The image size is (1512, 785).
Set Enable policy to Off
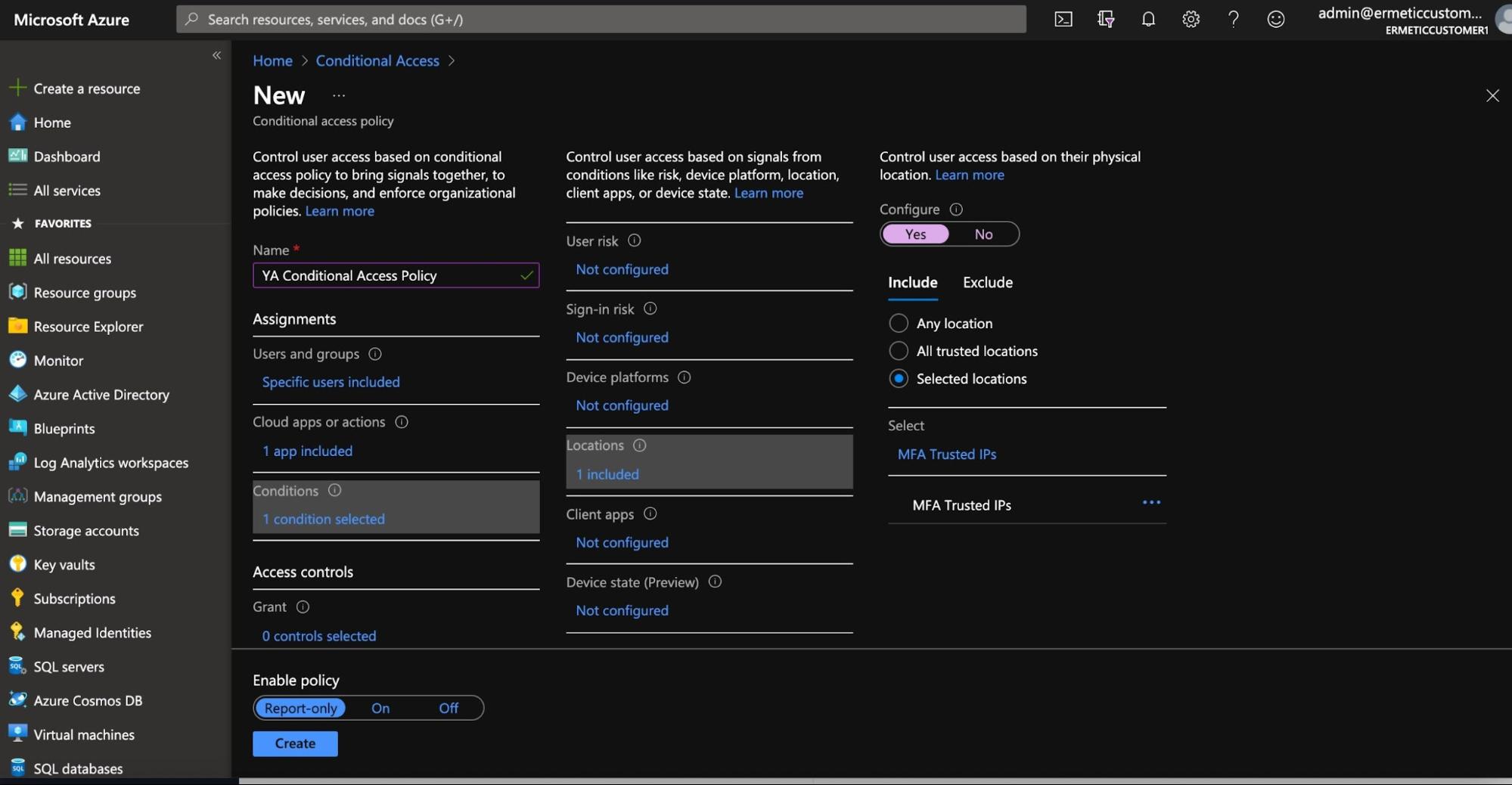[x=449, y=708]
